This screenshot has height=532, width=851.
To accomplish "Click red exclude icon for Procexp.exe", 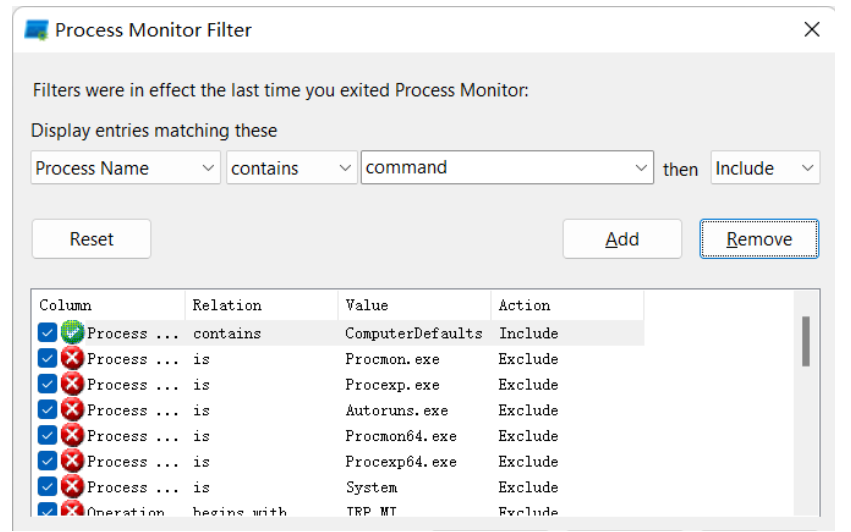I will point(72,385).
